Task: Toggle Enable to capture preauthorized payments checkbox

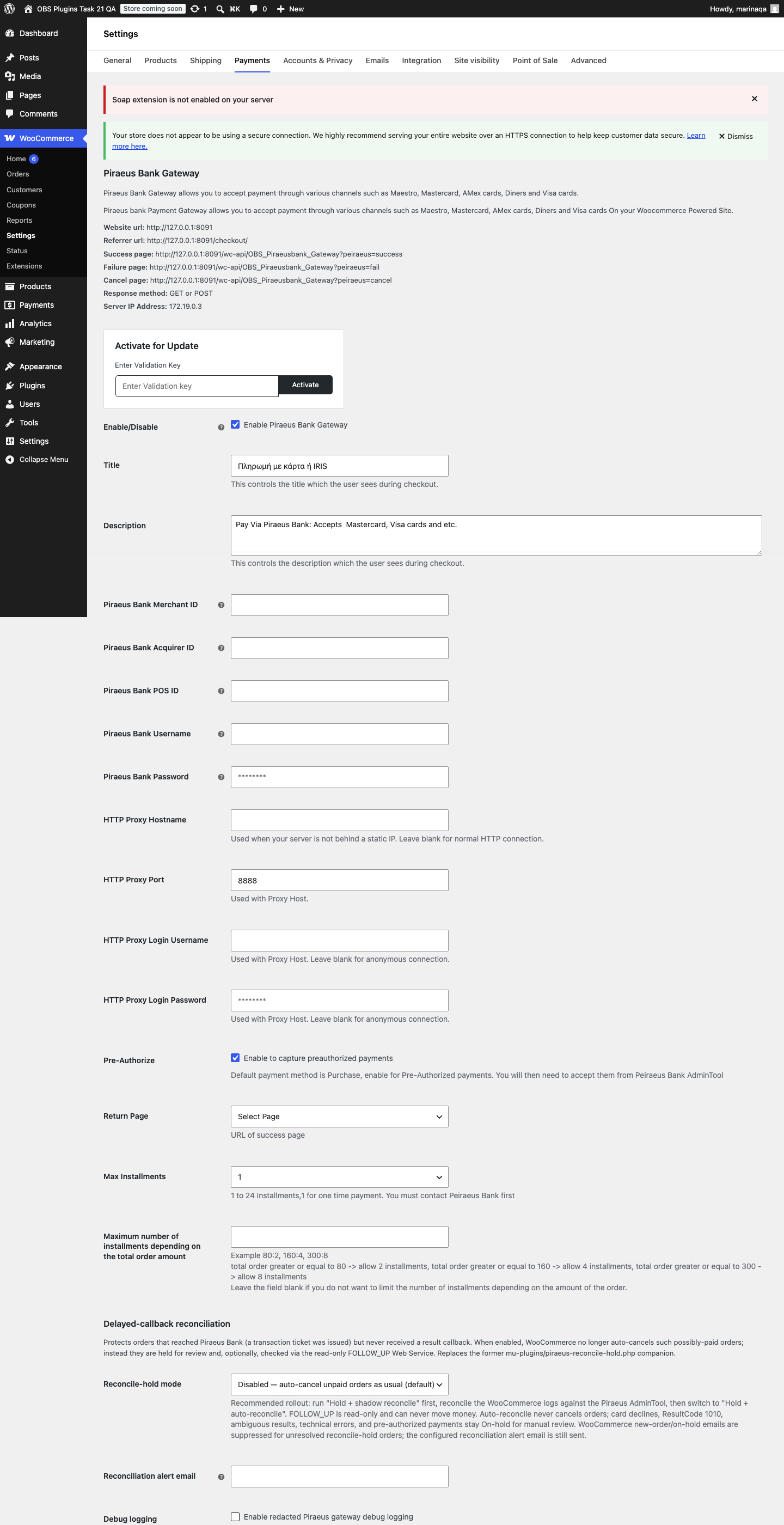Action: (235, 1058)
